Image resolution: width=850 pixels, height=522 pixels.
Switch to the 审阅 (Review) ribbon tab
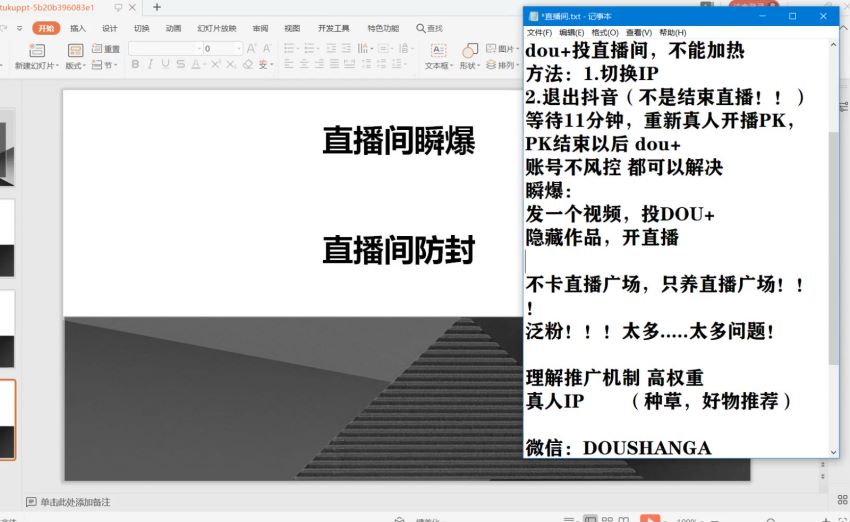point(260,28)
